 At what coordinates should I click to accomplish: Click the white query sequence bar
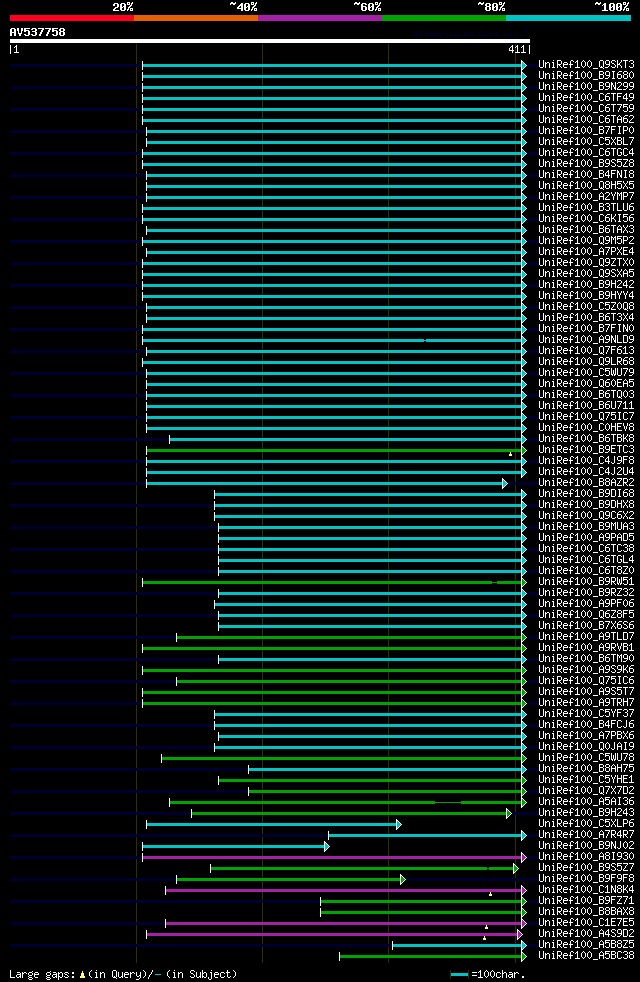pyautogui.click(x=270, y=41)
